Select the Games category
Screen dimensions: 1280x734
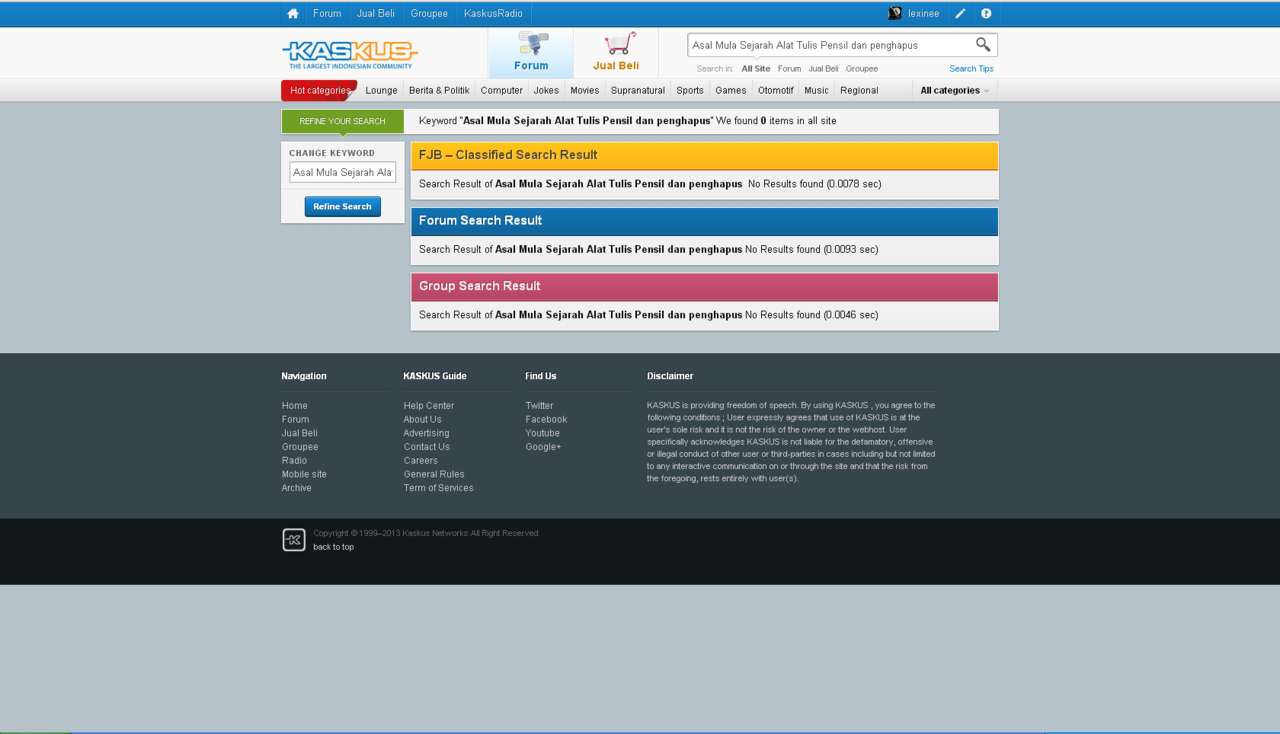[x=731, y=90]
